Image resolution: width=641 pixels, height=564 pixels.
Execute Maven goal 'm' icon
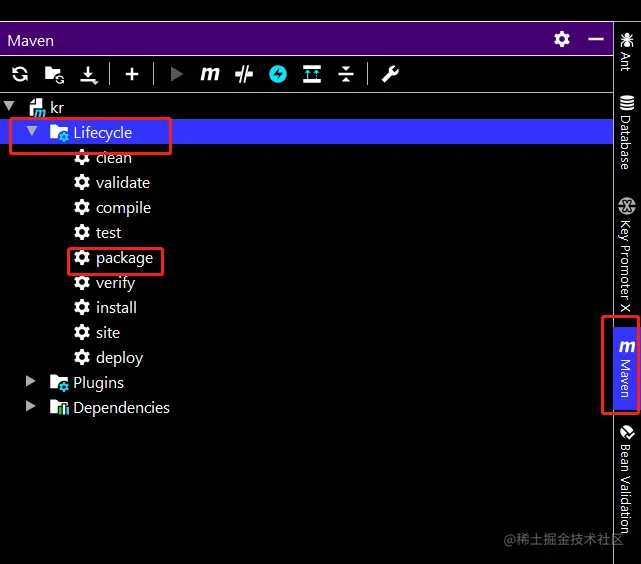[210, 74]
